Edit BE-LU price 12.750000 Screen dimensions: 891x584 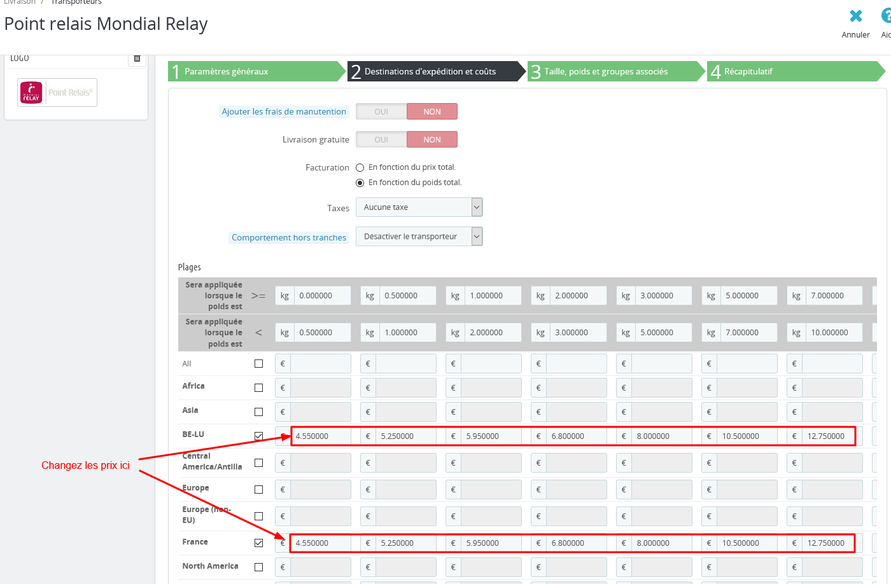pyautogui.click(x=832, y=436)
